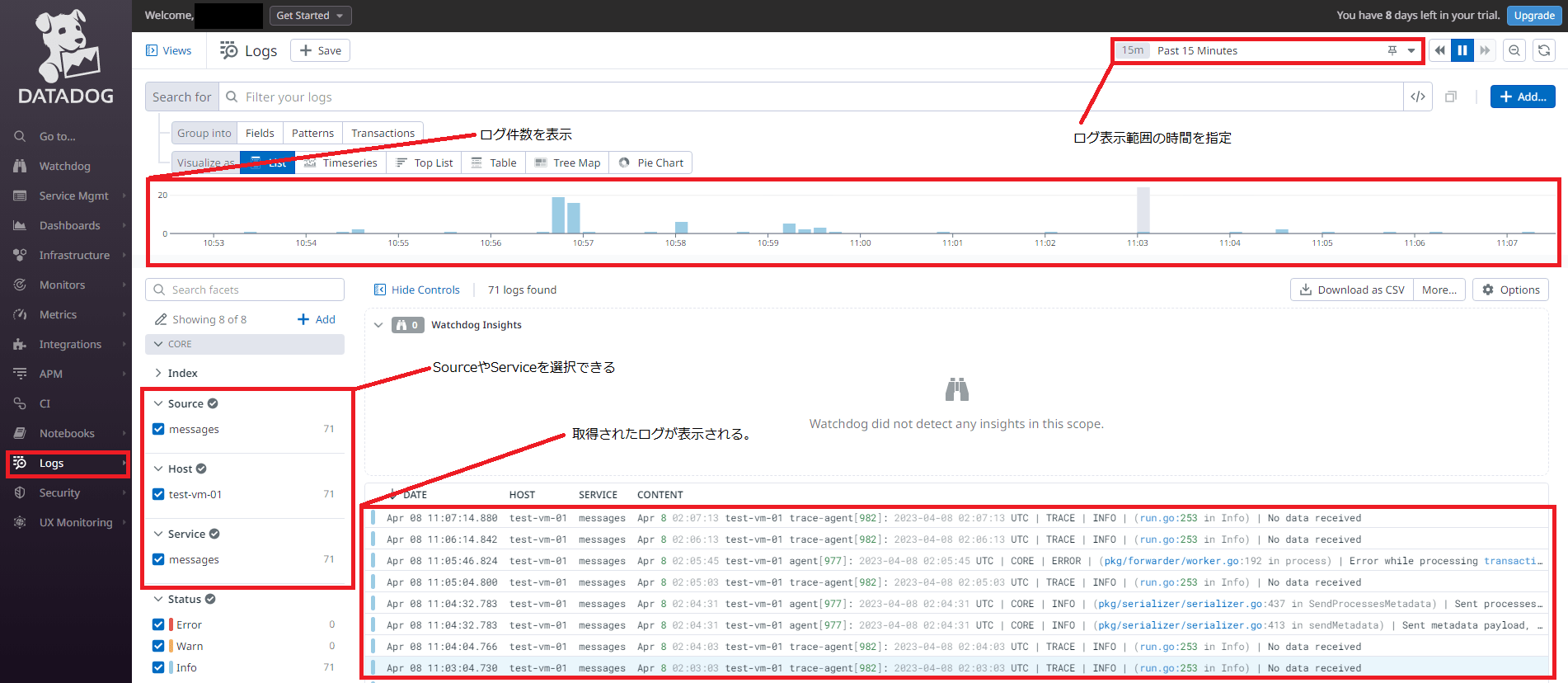Open Watchdog from the sidebar
This screenshot has height=683, width=1568.
coord(64,166)
